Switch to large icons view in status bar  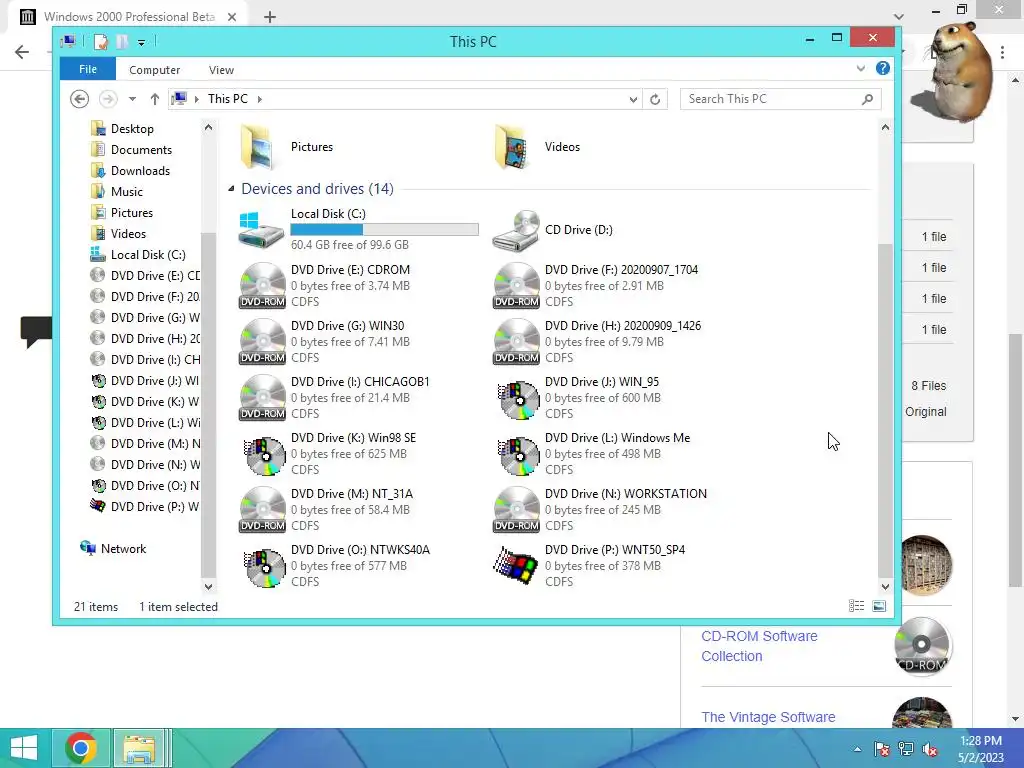pyautogui.click(x=879, y=606)
